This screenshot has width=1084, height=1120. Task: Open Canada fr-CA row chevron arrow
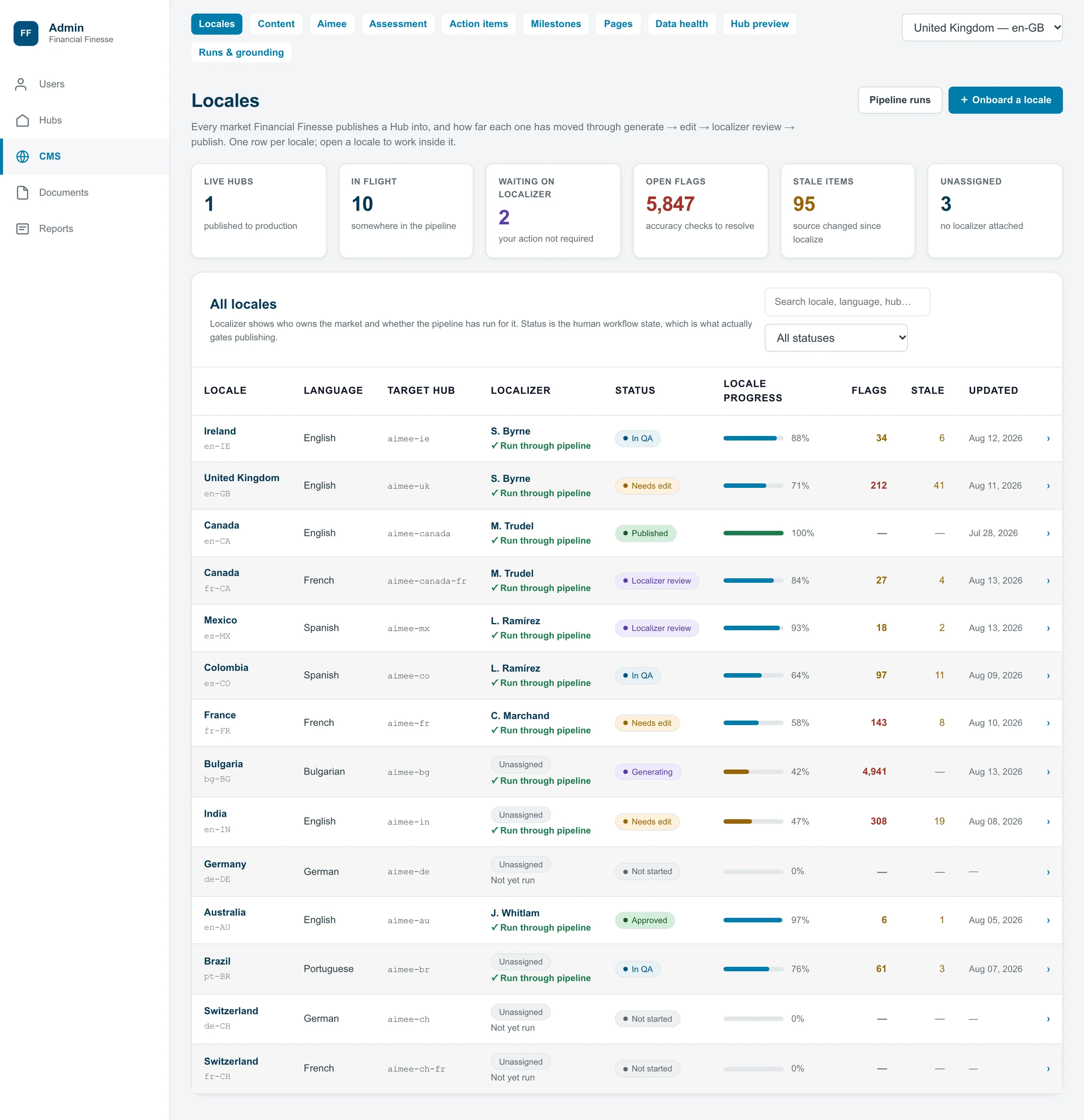click(x=1048, y=581)
